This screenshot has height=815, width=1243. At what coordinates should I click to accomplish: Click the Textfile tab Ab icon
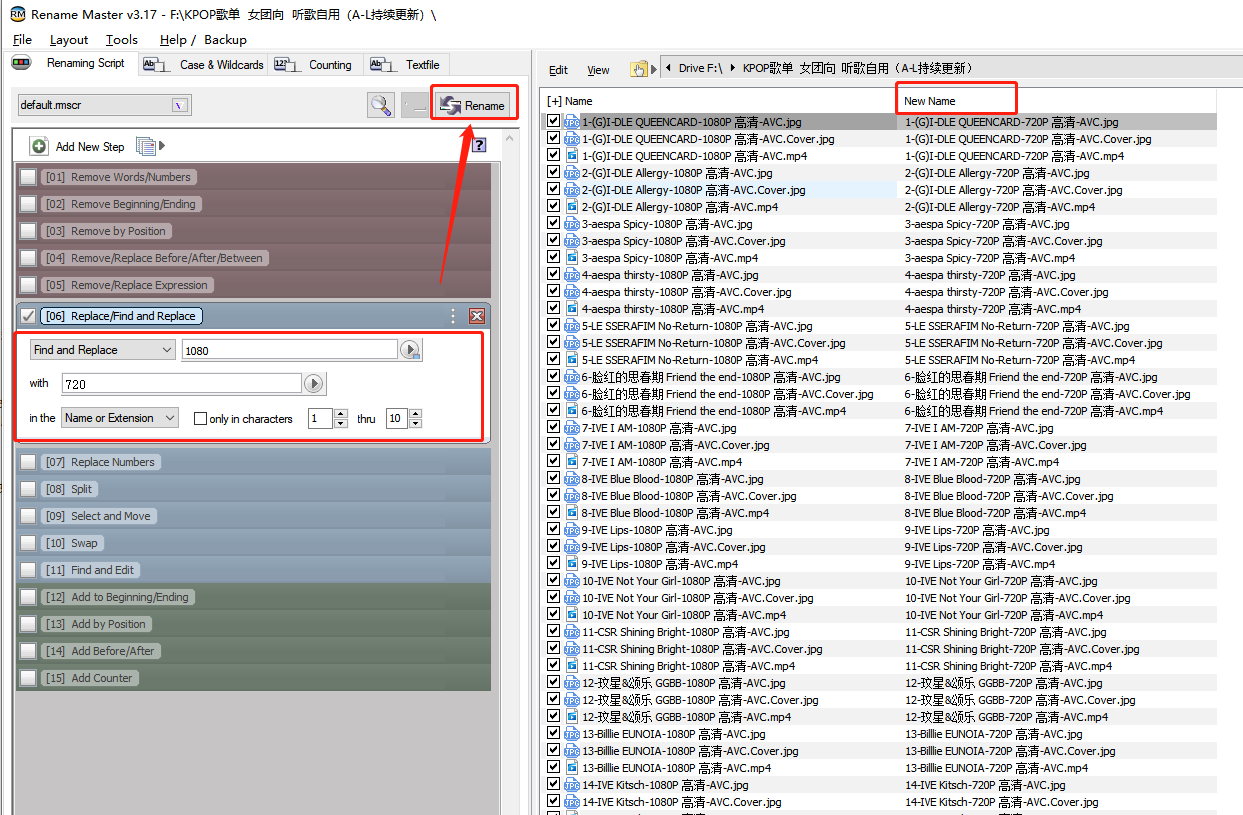(x=383, y=64)
